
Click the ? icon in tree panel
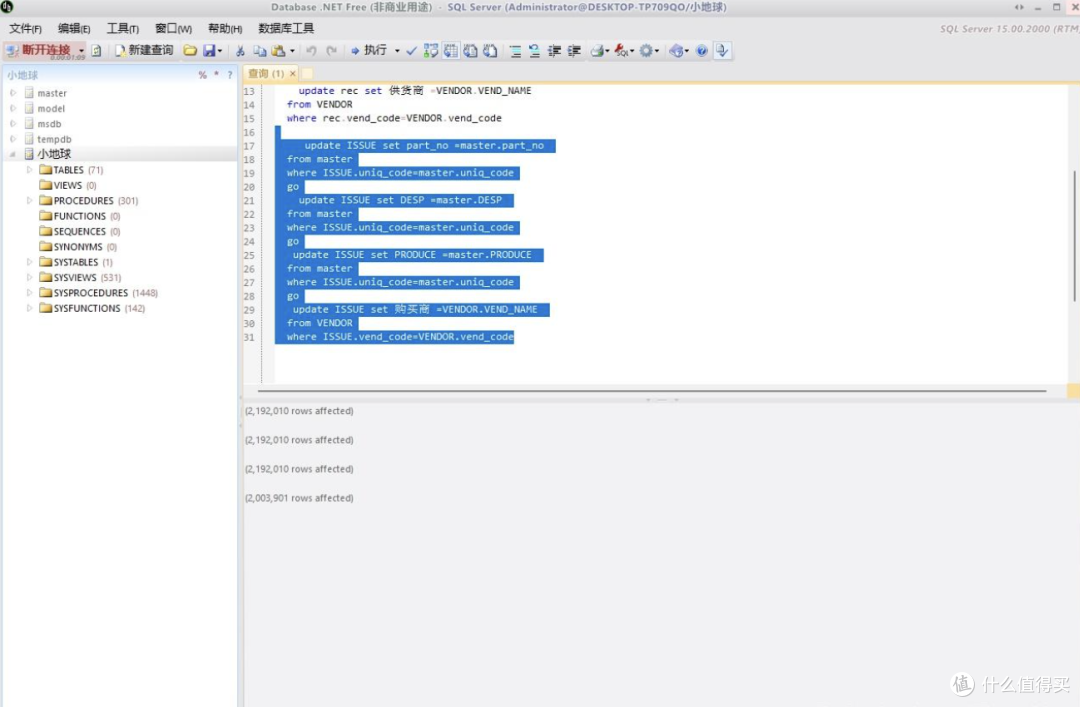pos(230,75)
